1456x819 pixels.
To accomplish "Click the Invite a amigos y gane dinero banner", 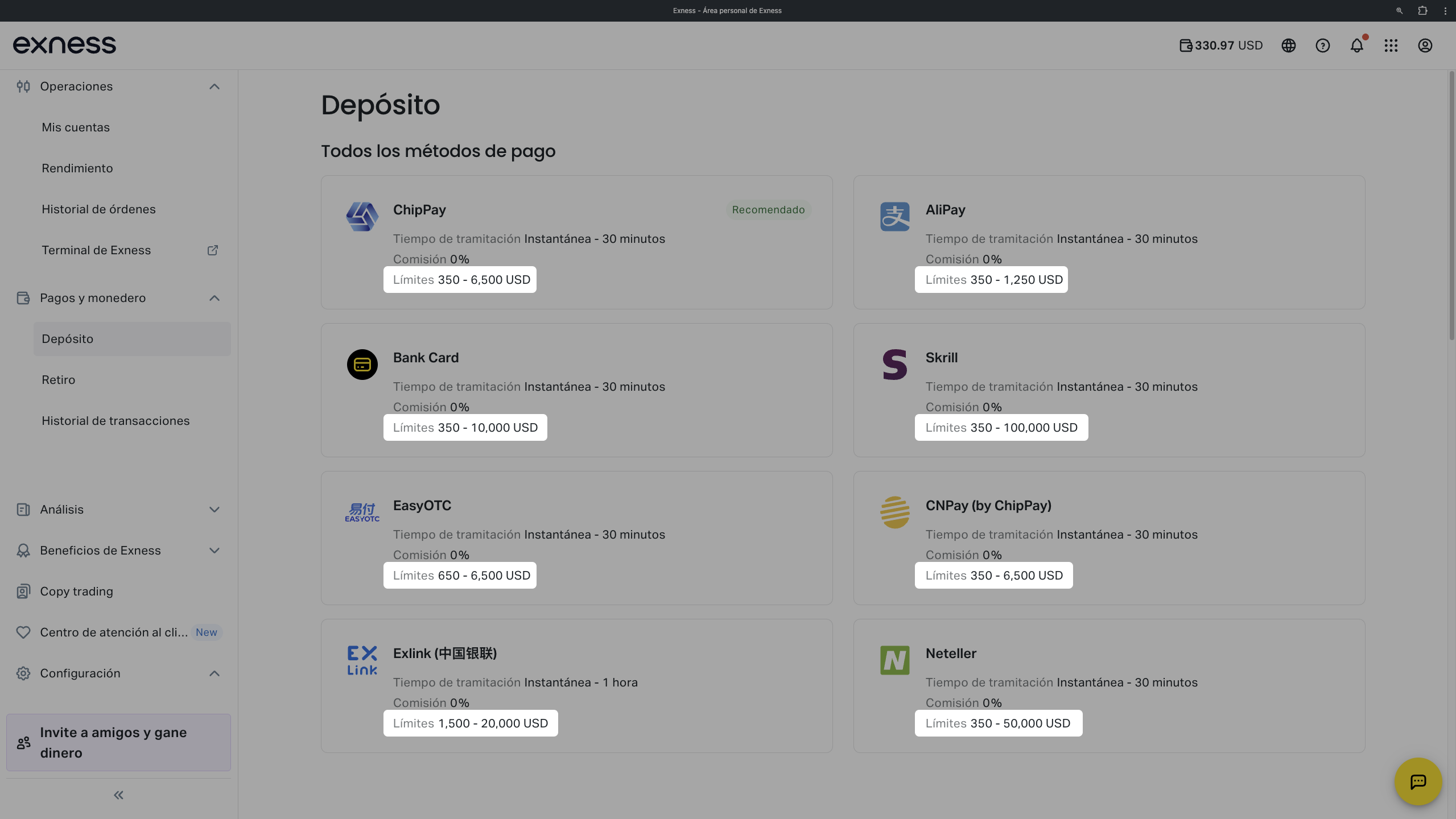I will (x=118, y=743).
